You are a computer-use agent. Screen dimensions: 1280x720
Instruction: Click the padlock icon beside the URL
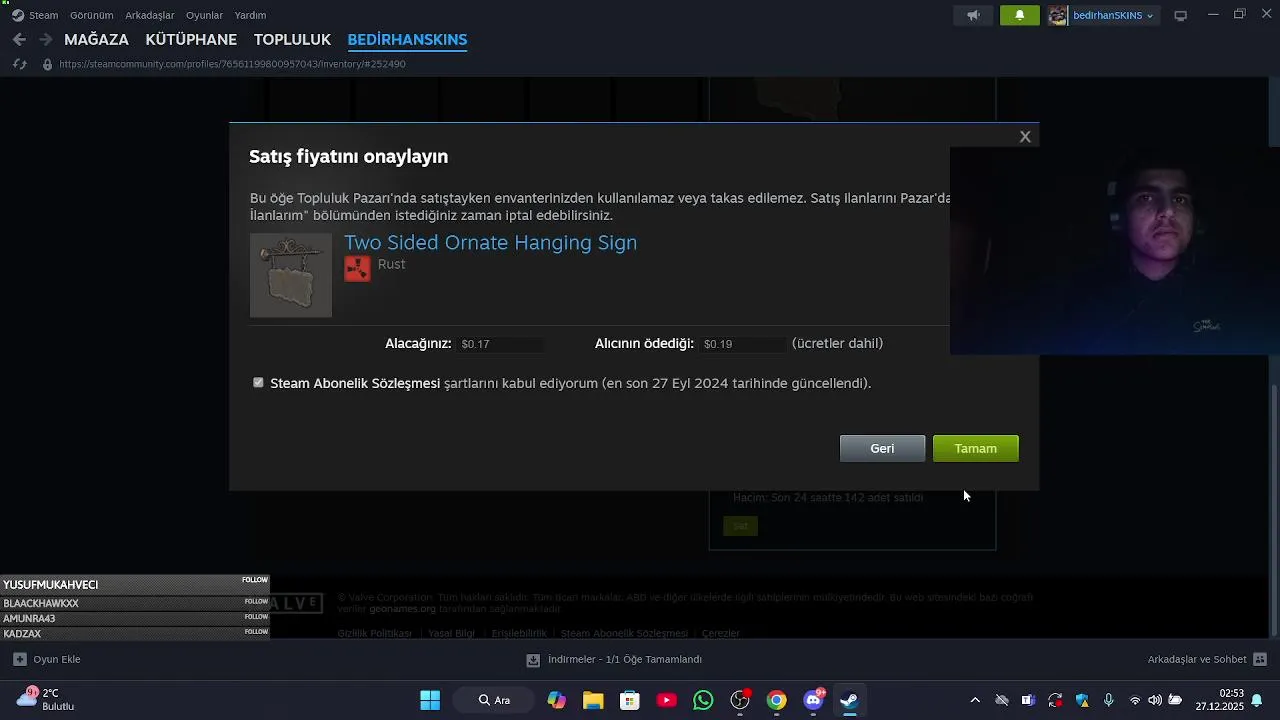(x=47, y=64)
